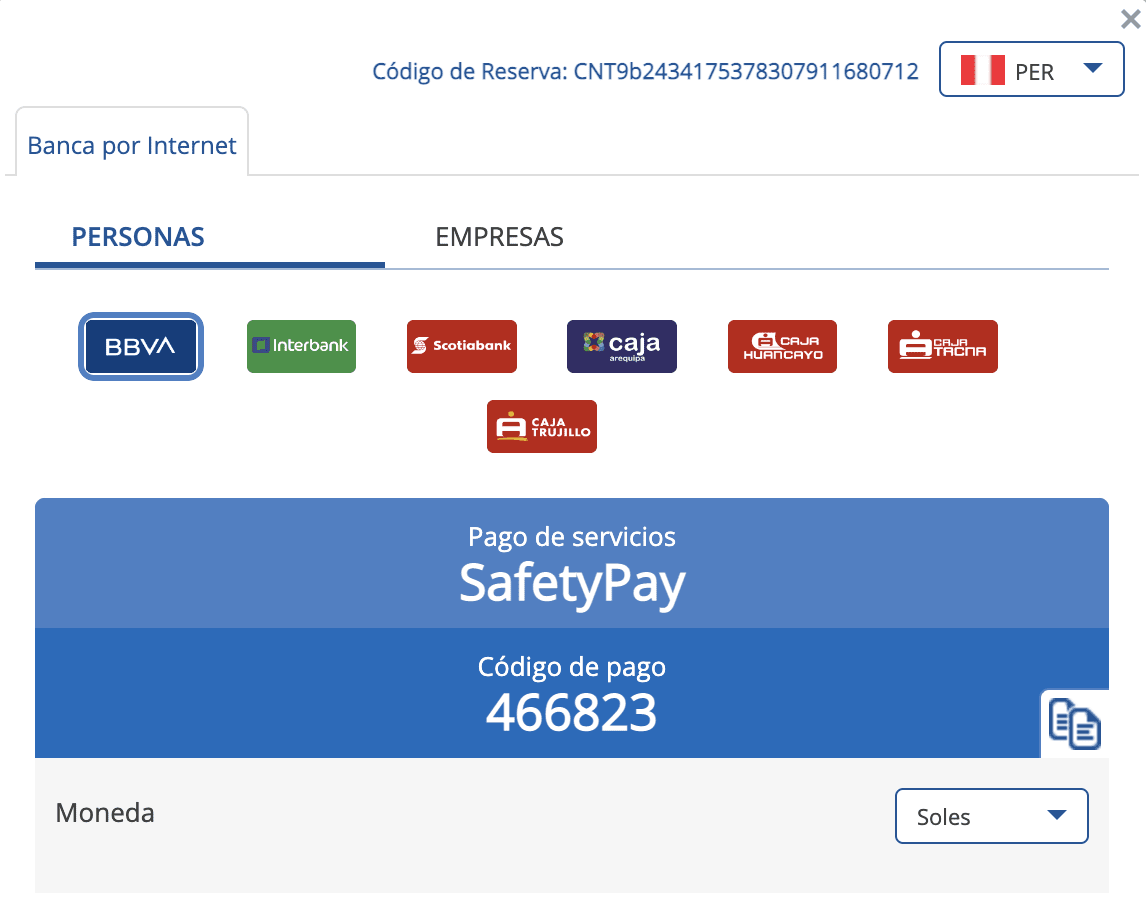
Task: Select the Caja Trujillo logo
Action: (542, 427)
